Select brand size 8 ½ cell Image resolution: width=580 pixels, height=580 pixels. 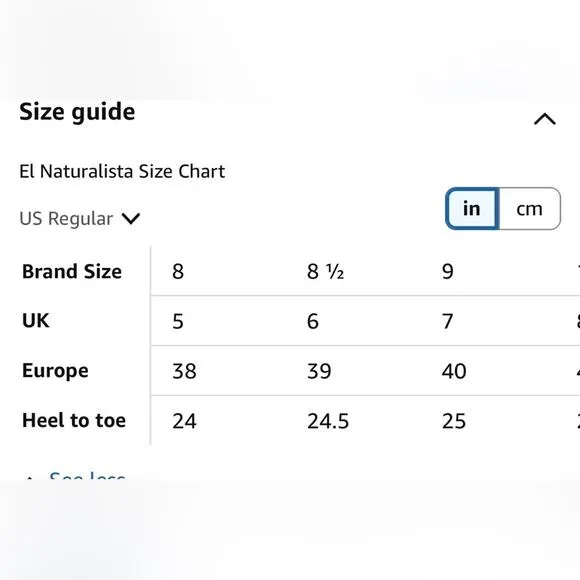pyautogui.click(x=326, y=272)
